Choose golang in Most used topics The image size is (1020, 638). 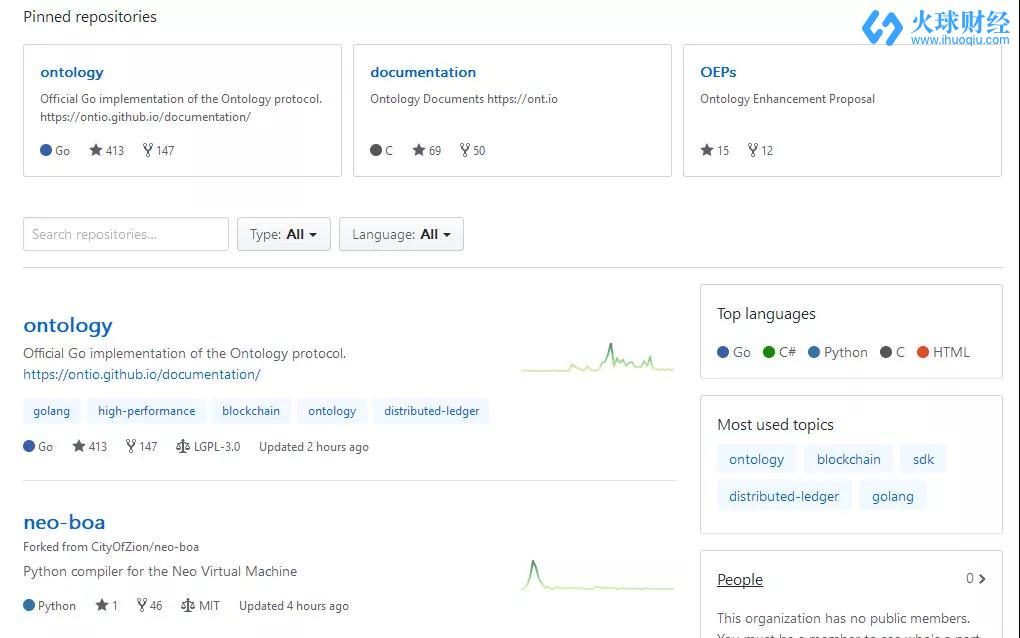(x=892, y=496)
